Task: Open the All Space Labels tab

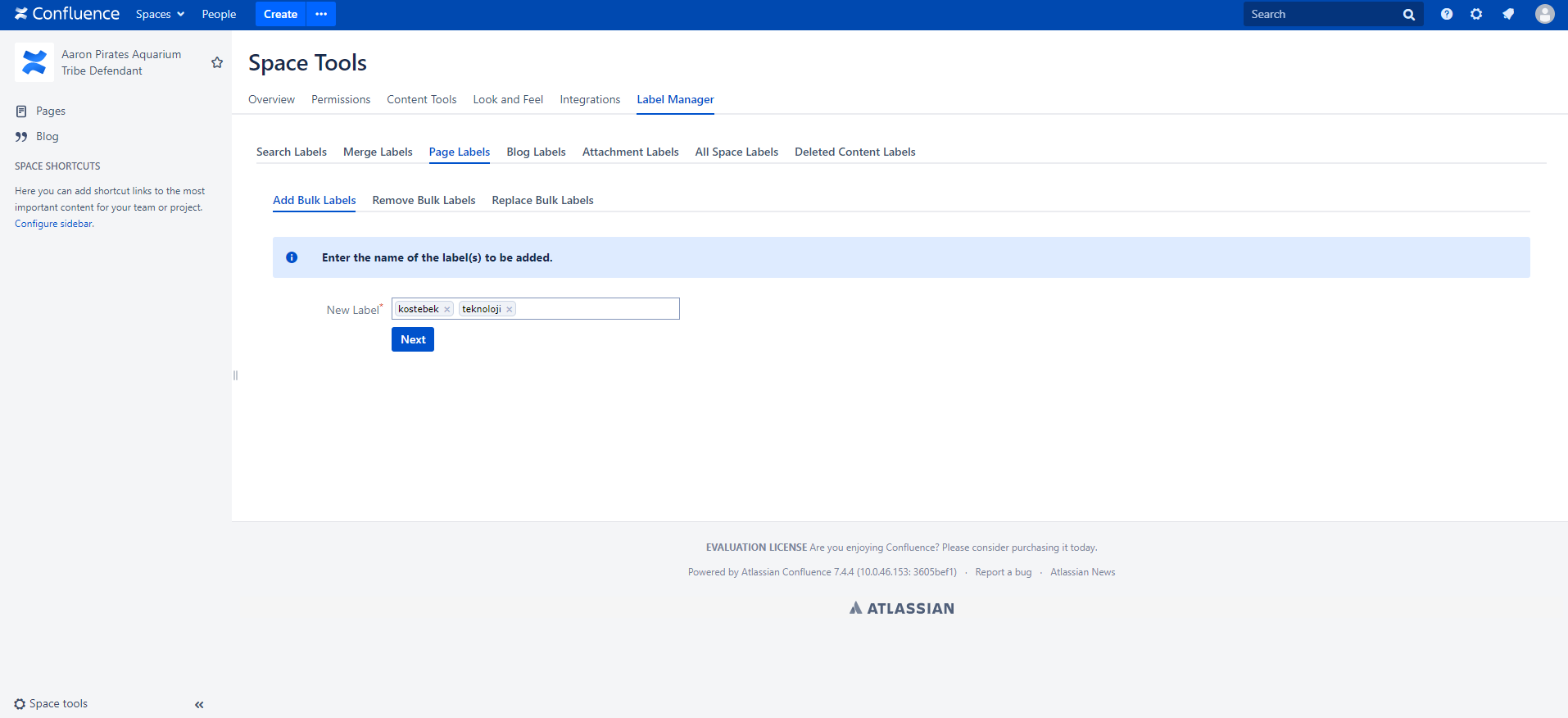Action: pos(736,152)
